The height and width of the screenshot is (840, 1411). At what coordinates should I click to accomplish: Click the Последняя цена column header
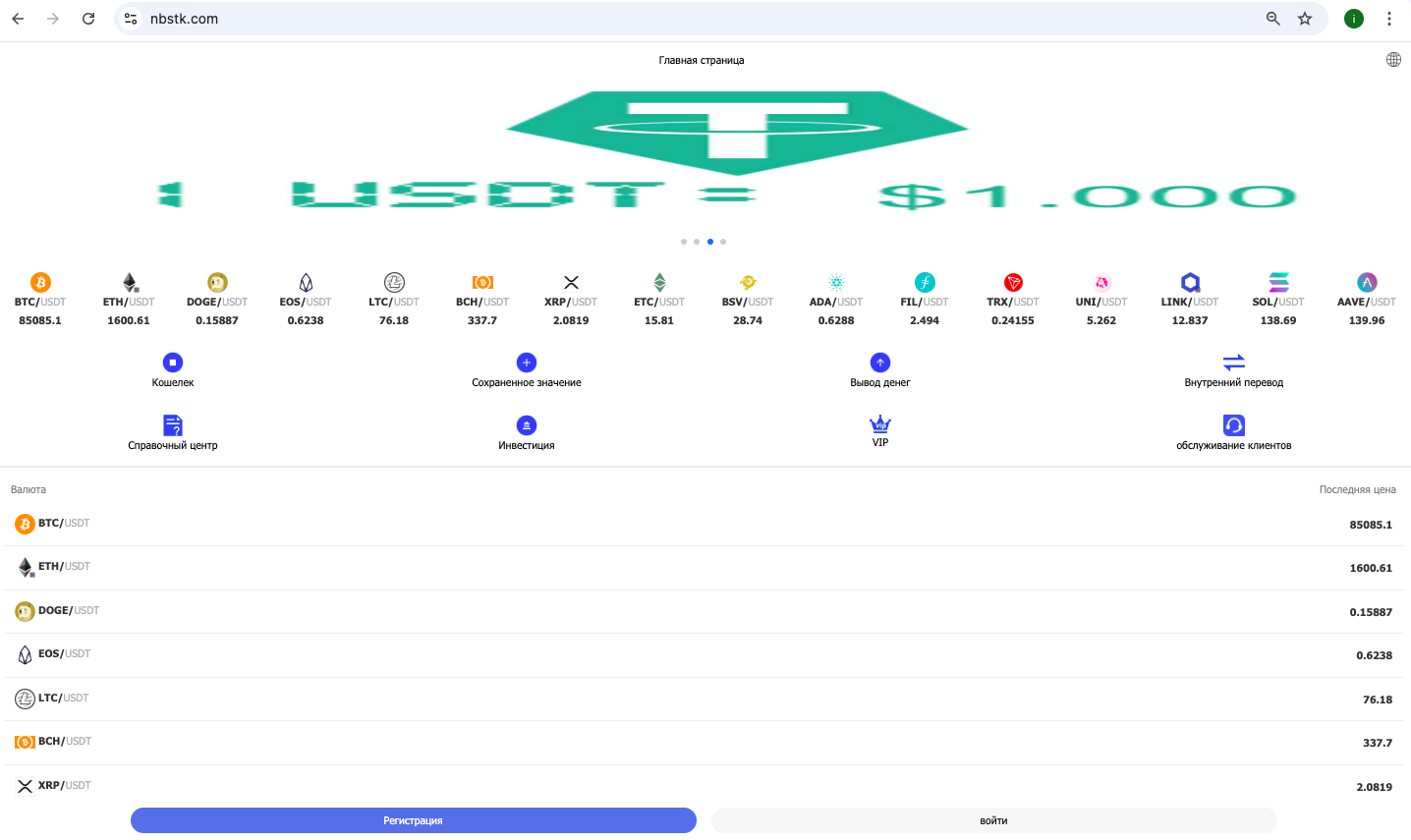1357,489
